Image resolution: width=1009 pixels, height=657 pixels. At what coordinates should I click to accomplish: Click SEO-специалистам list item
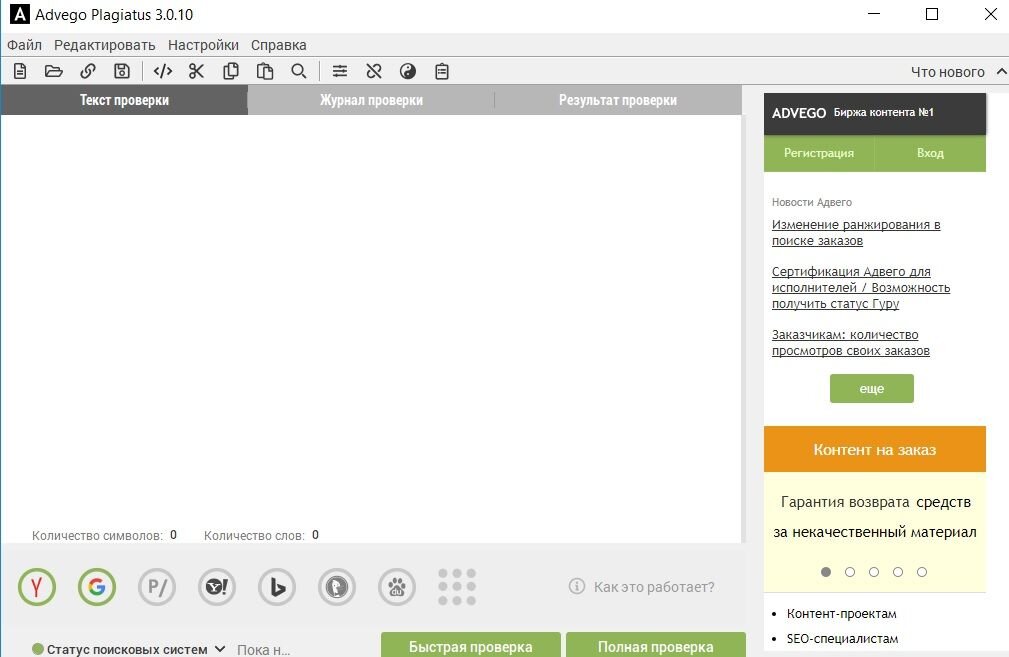pyautogui.click(x=842, y=638)
